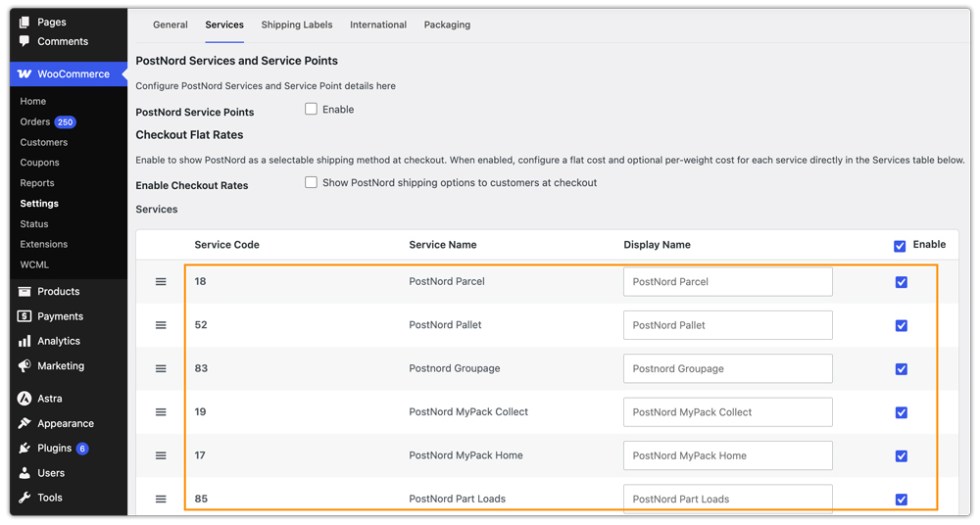The height and width of the screenshot is (525, 980).
Task: Click service code 52 cell
Action: (x=201, y=325)
